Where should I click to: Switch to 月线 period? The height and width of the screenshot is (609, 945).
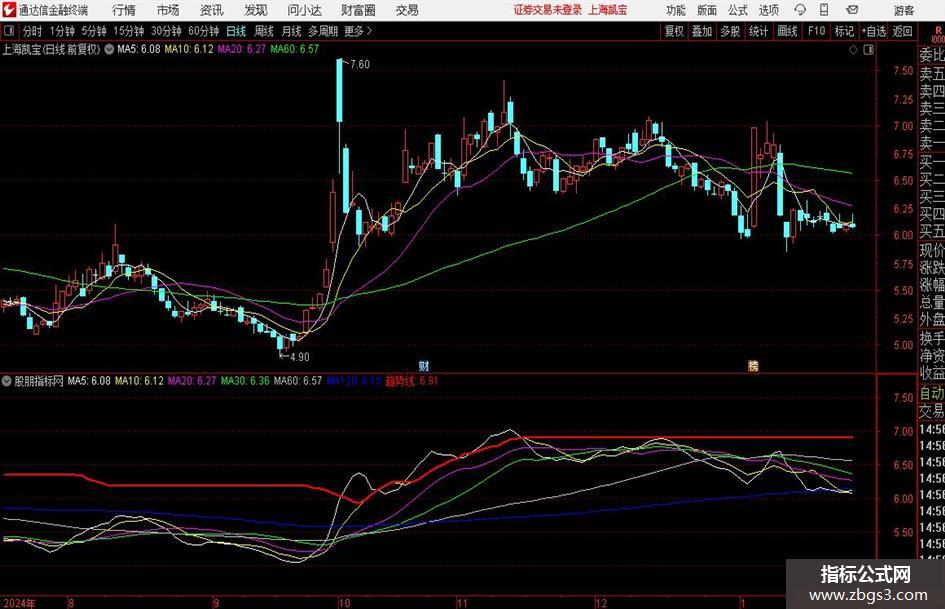tap(291, 31)
